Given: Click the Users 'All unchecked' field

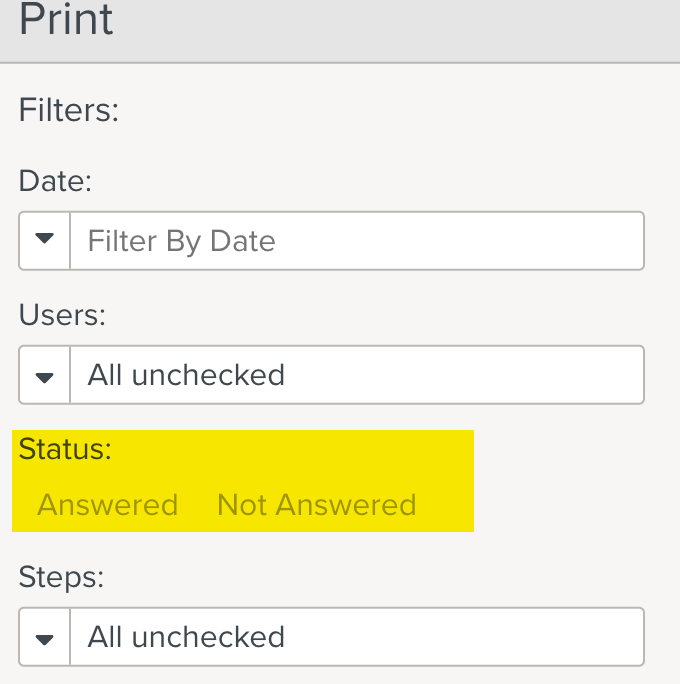Looking at the screenshot, I should point(356,375).
